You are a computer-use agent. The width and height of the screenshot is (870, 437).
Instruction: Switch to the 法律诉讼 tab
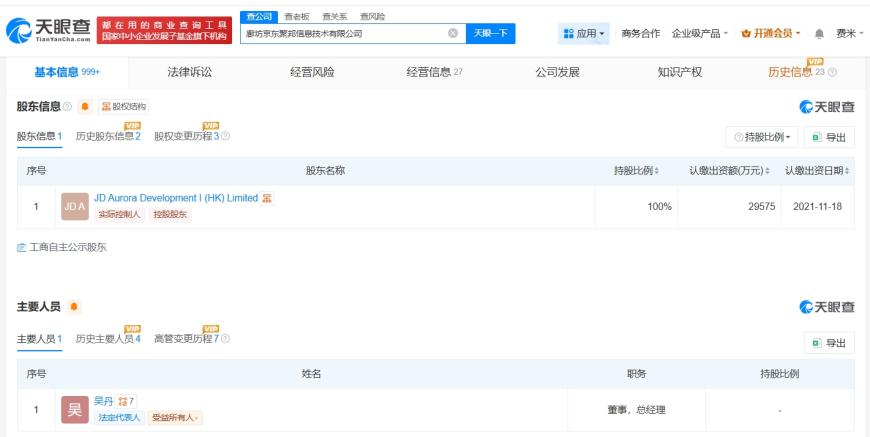(190, 72)
